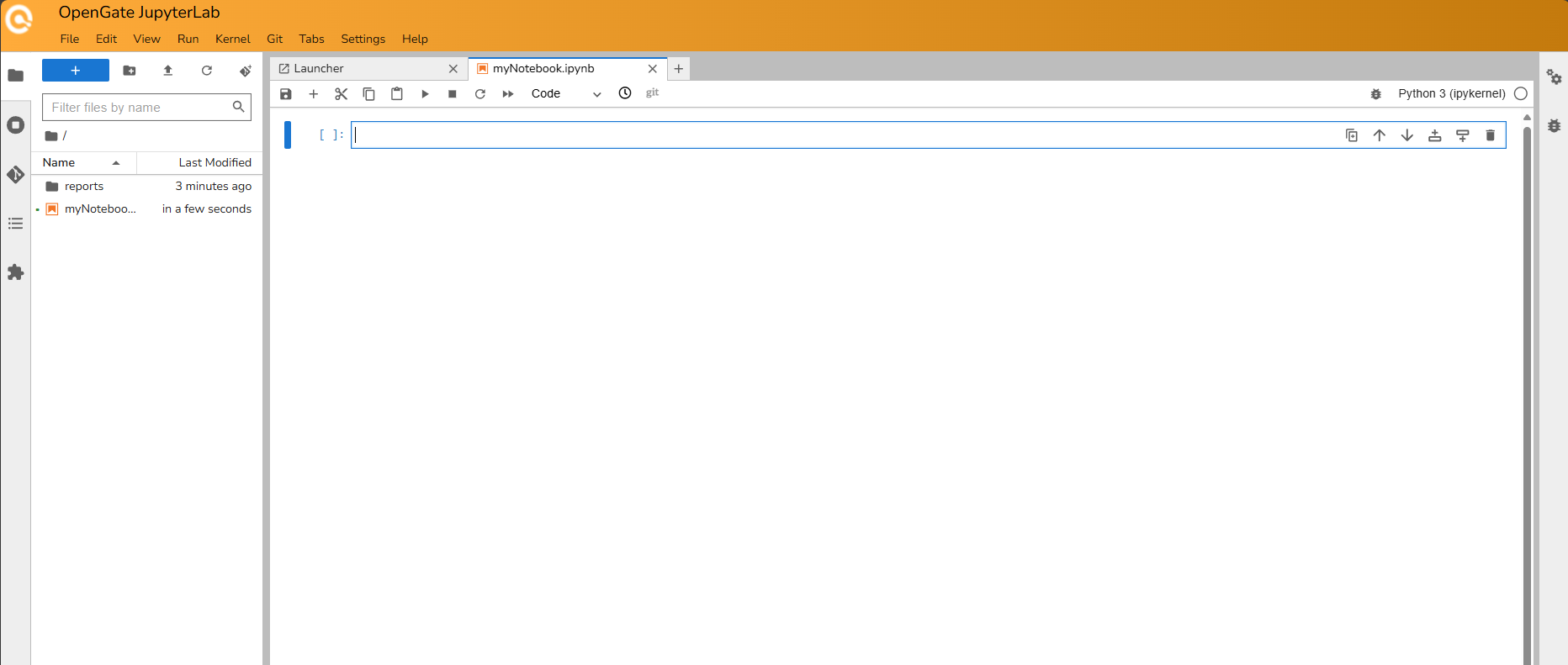Open the Extension Manager puzzle icon
The width and height of the screenshot is (1568, 665).
point(15,272)
